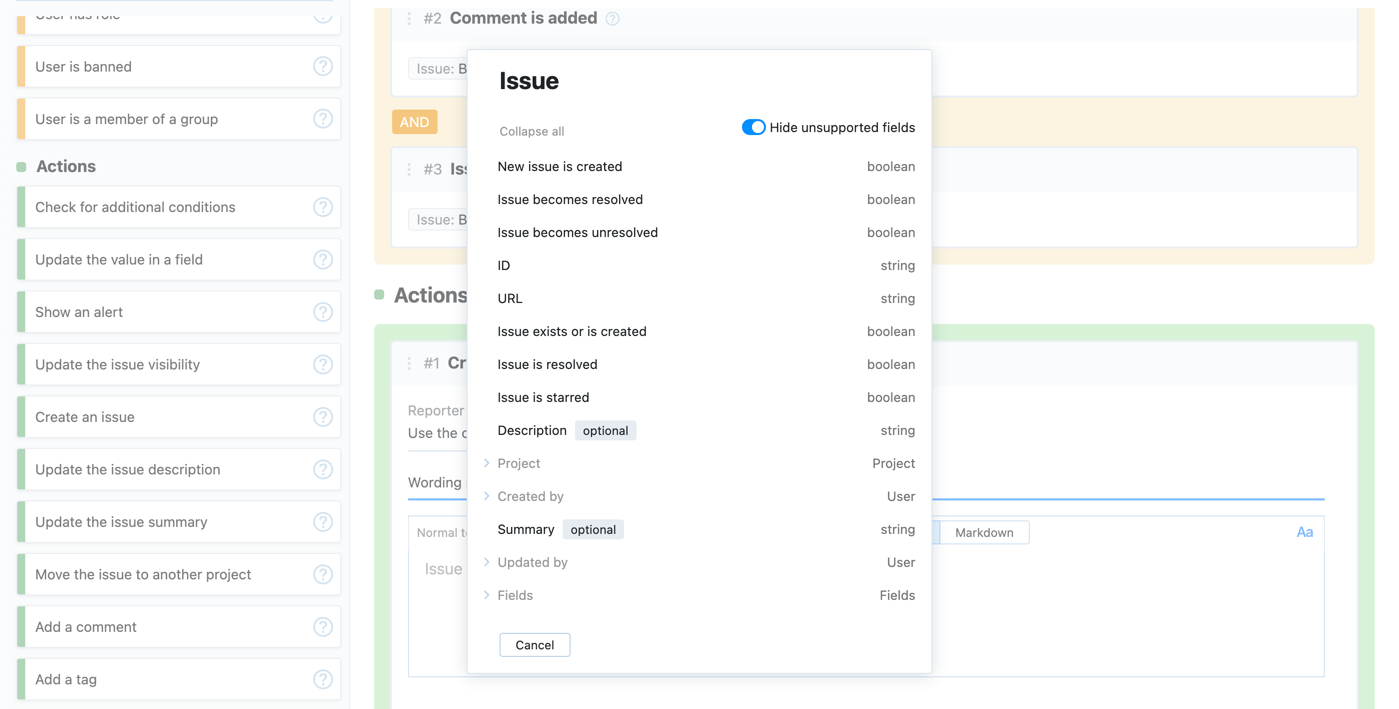
Task: Click the drag handle next to action #1
Action: 409,363
